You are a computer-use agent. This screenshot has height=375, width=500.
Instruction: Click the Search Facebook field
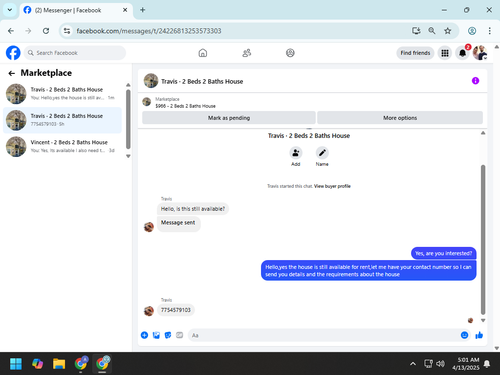point(75,53)
